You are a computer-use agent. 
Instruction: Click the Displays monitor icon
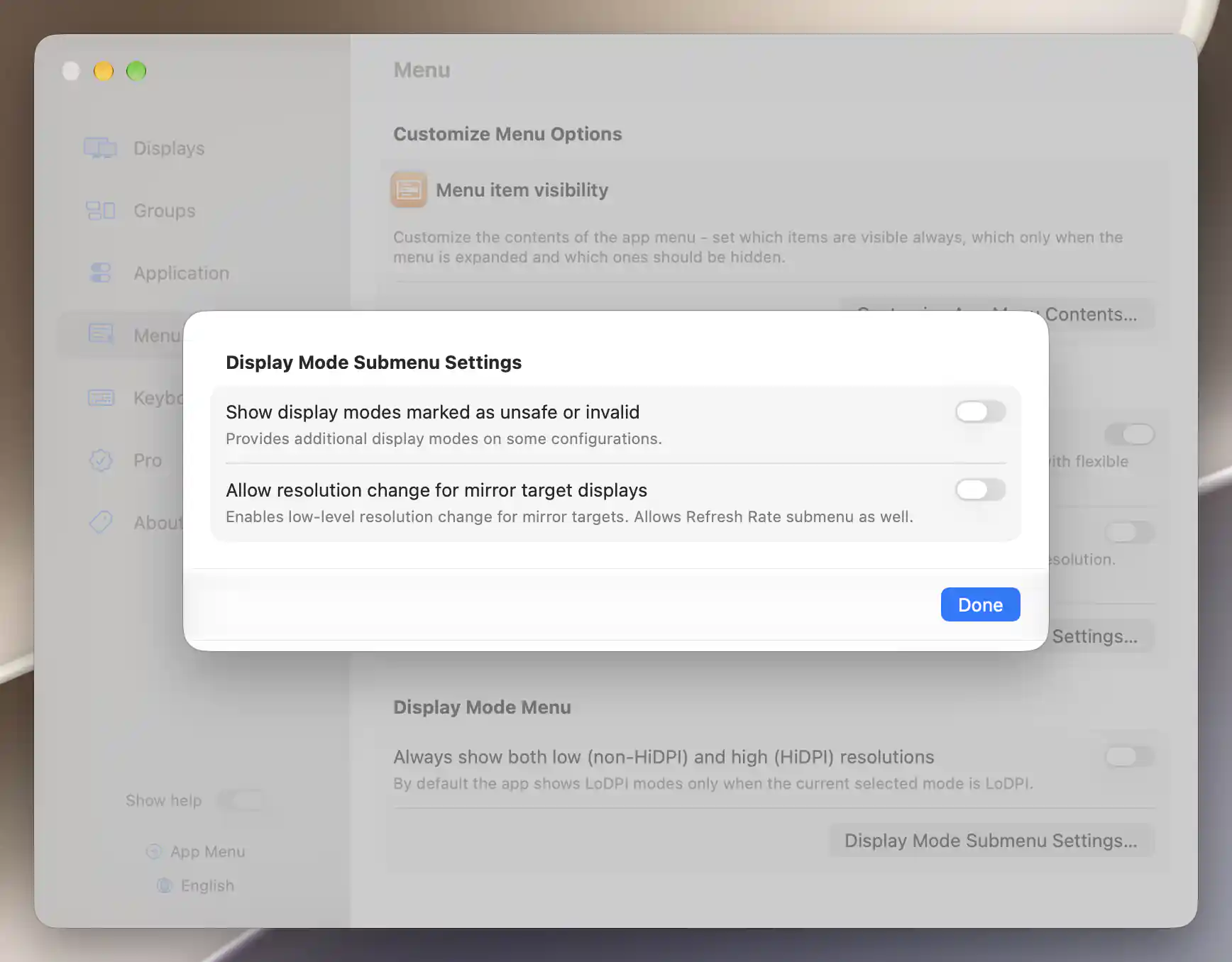click(x=100, y=148)
